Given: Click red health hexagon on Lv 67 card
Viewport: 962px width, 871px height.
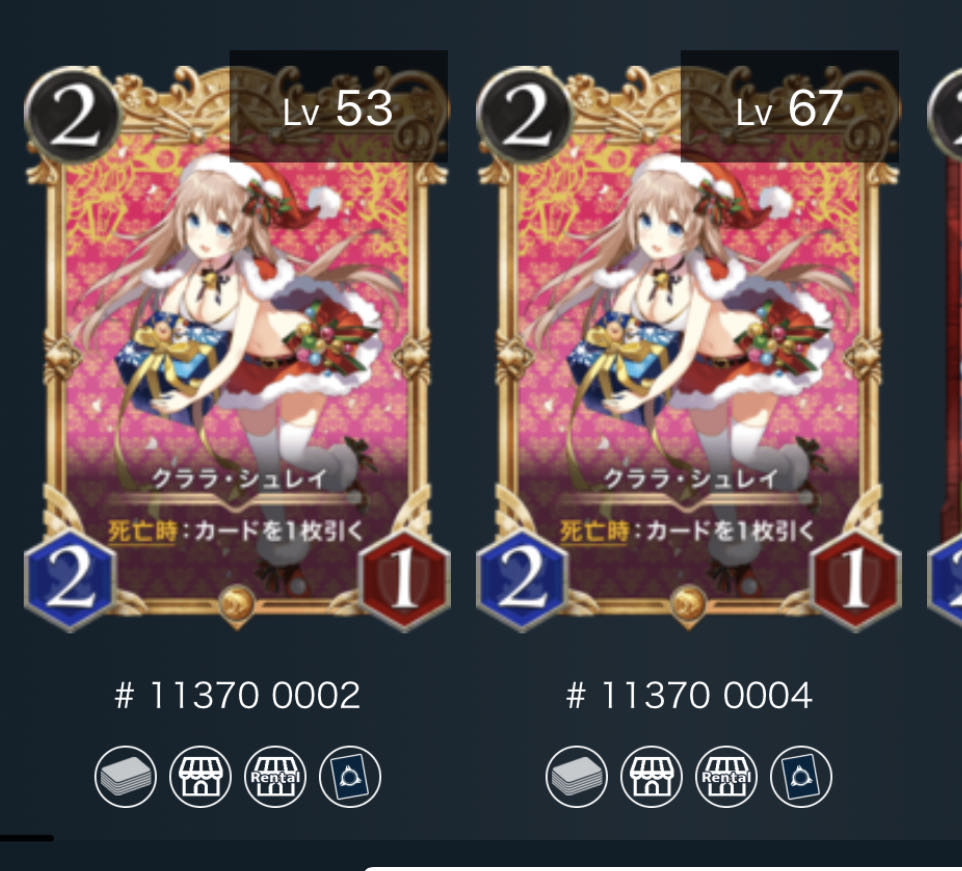Looking at the screenshot, I should [855, 580].
